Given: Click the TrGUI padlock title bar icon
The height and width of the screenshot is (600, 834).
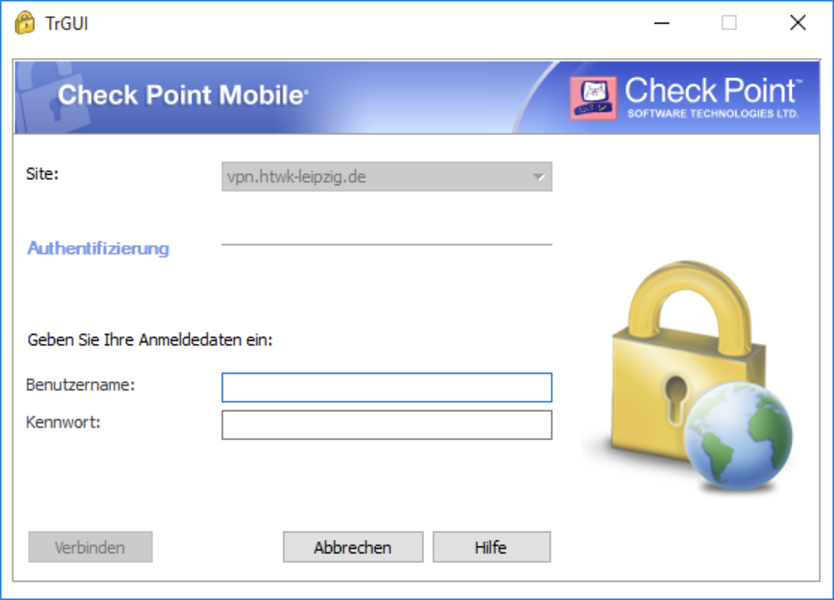Looking at the screenshot, I should pos(24,23).
